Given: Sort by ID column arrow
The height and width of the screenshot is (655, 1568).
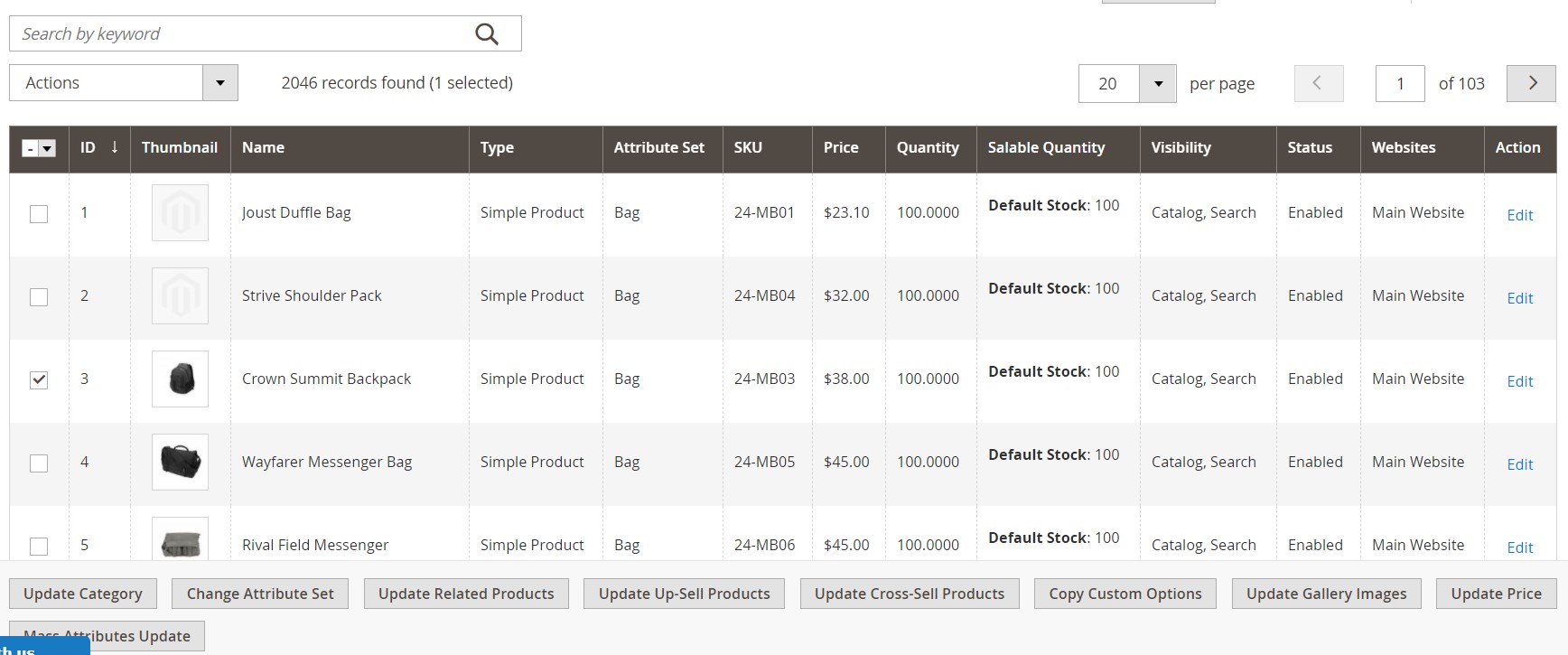Looking at the screenshot, I should 115,147.
